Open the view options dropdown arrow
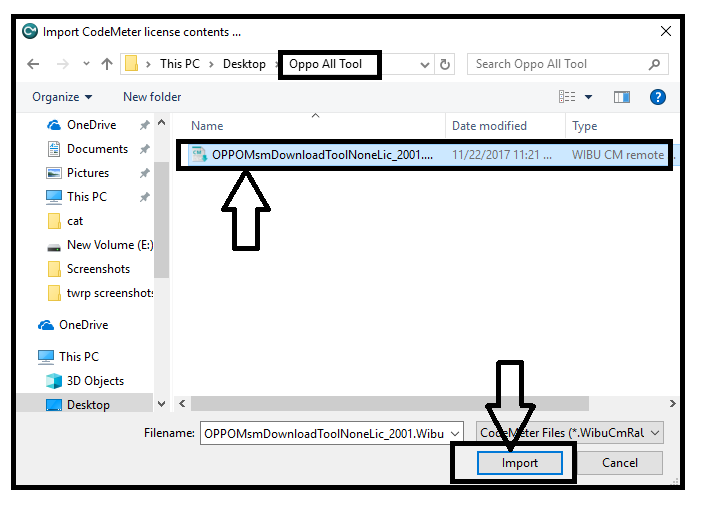The height and width of the screenshot is (514, 701). click(x=588, y=97)
